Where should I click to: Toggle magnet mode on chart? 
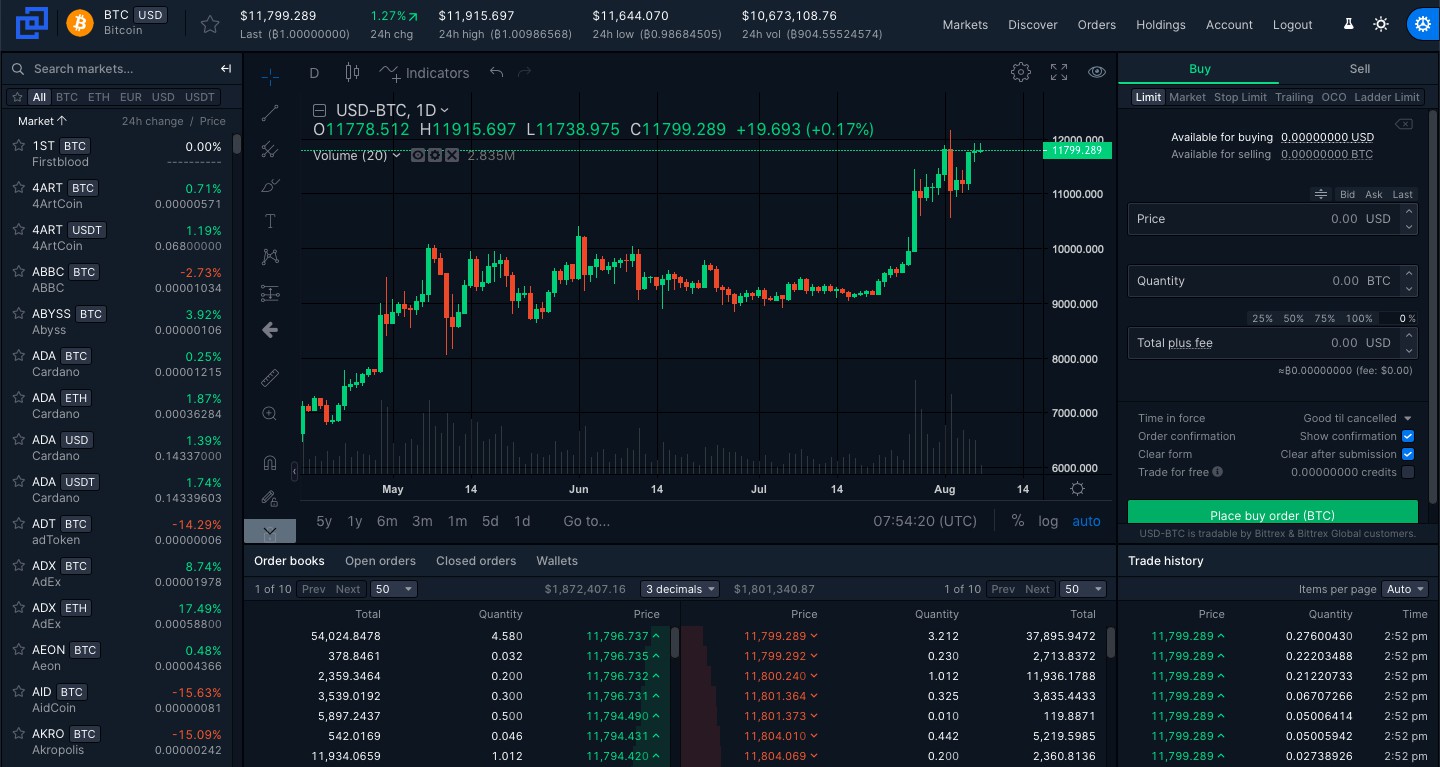[269, 462]
